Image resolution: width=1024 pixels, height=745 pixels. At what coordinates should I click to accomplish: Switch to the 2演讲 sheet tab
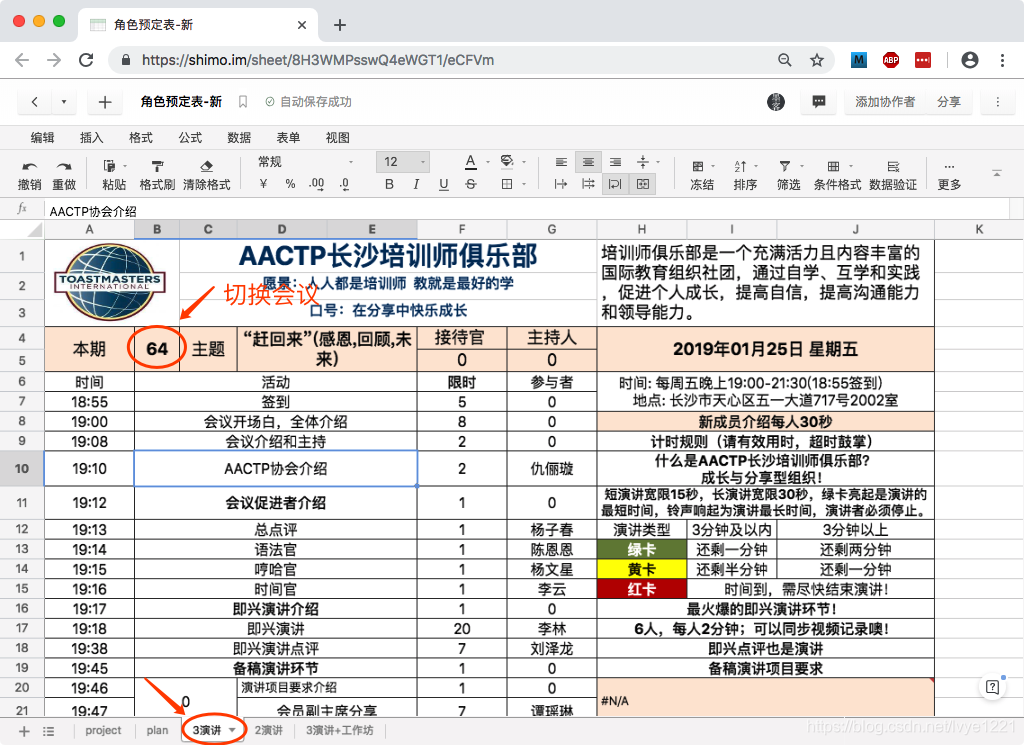pyautogui.click(x=268, y=731)
